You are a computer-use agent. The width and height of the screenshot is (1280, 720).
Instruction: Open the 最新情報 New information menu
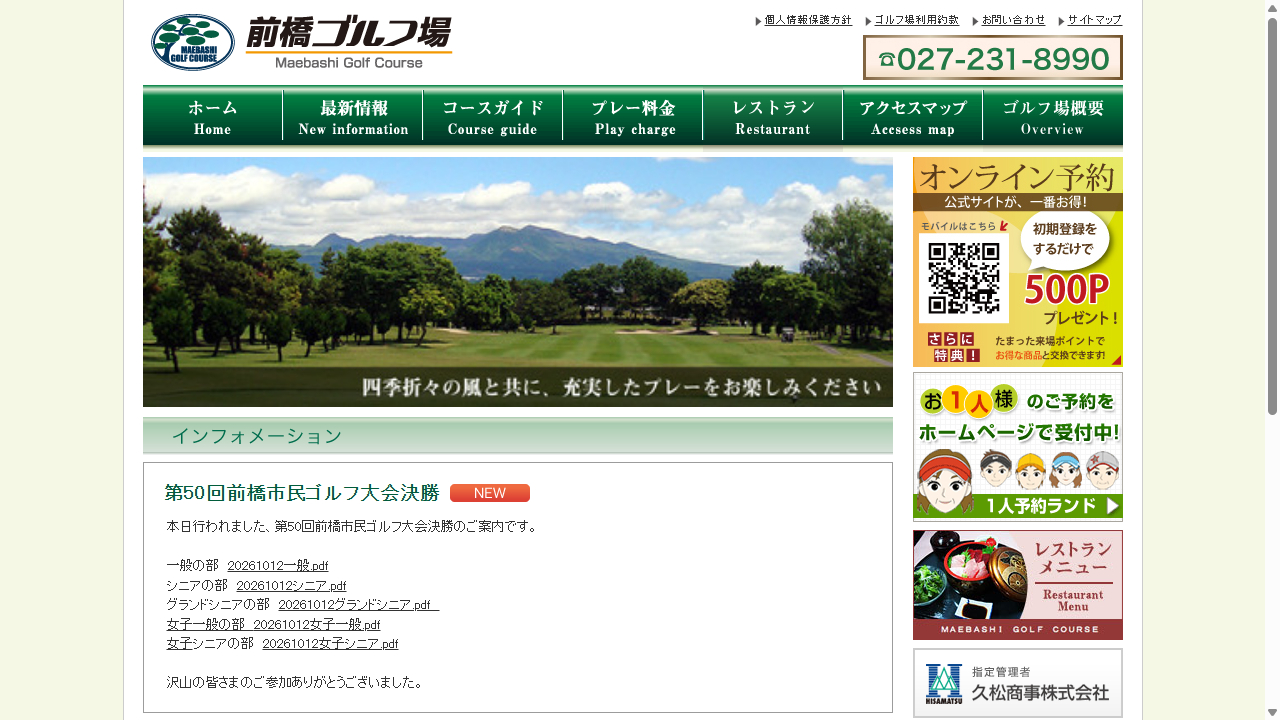353,118
